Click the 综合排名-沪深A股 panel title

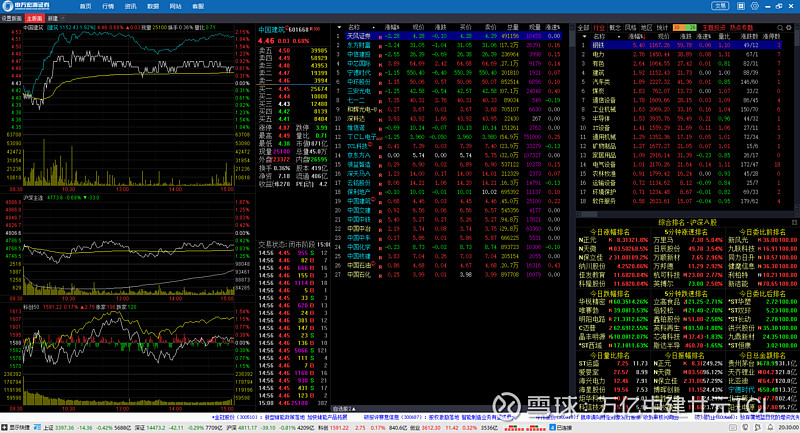pyautogui.click(x=687, y=222)
